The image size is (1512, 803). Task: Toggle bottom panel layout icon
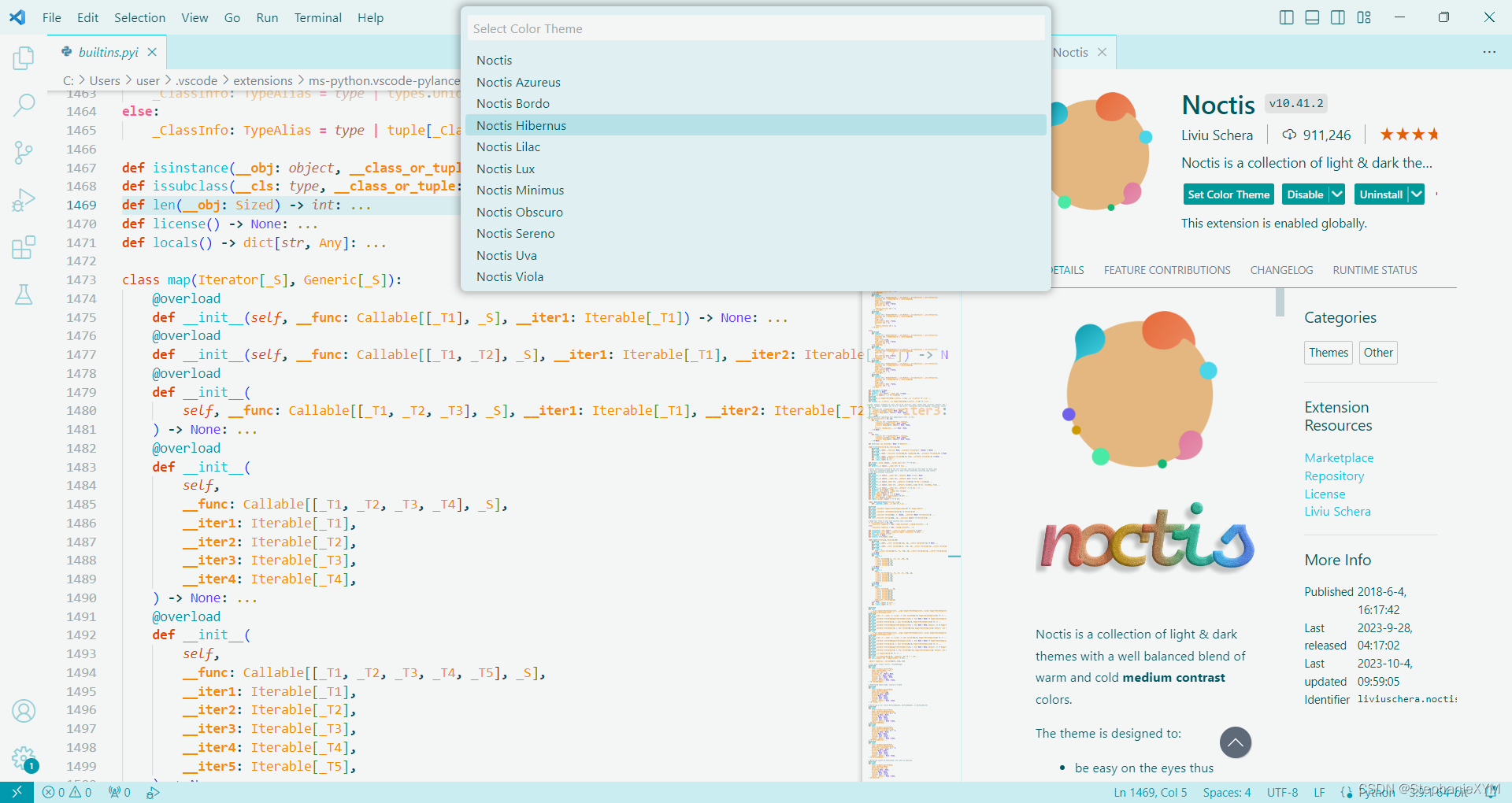(1312, 17)
